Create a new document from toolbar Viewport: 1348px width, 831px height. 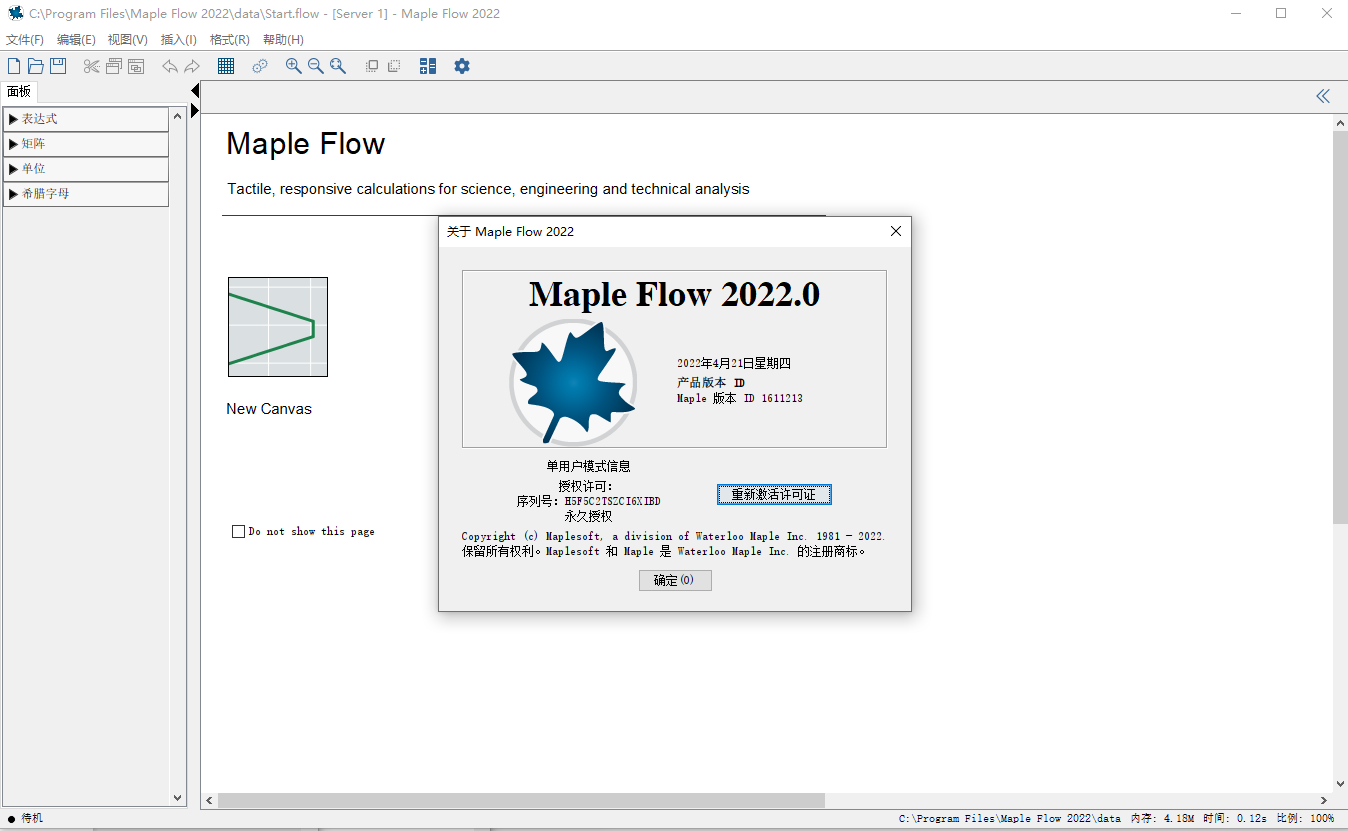click(x=14, y=66)
